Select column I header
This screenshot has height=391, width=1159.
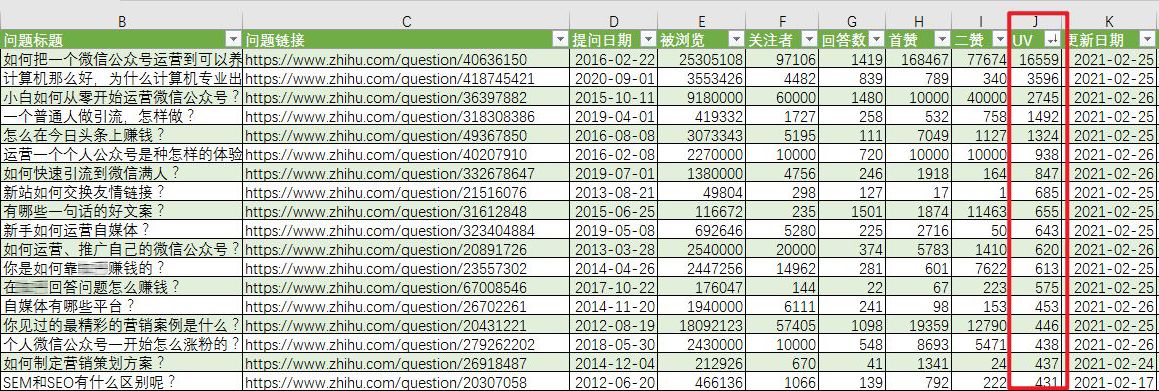(980, 22)
